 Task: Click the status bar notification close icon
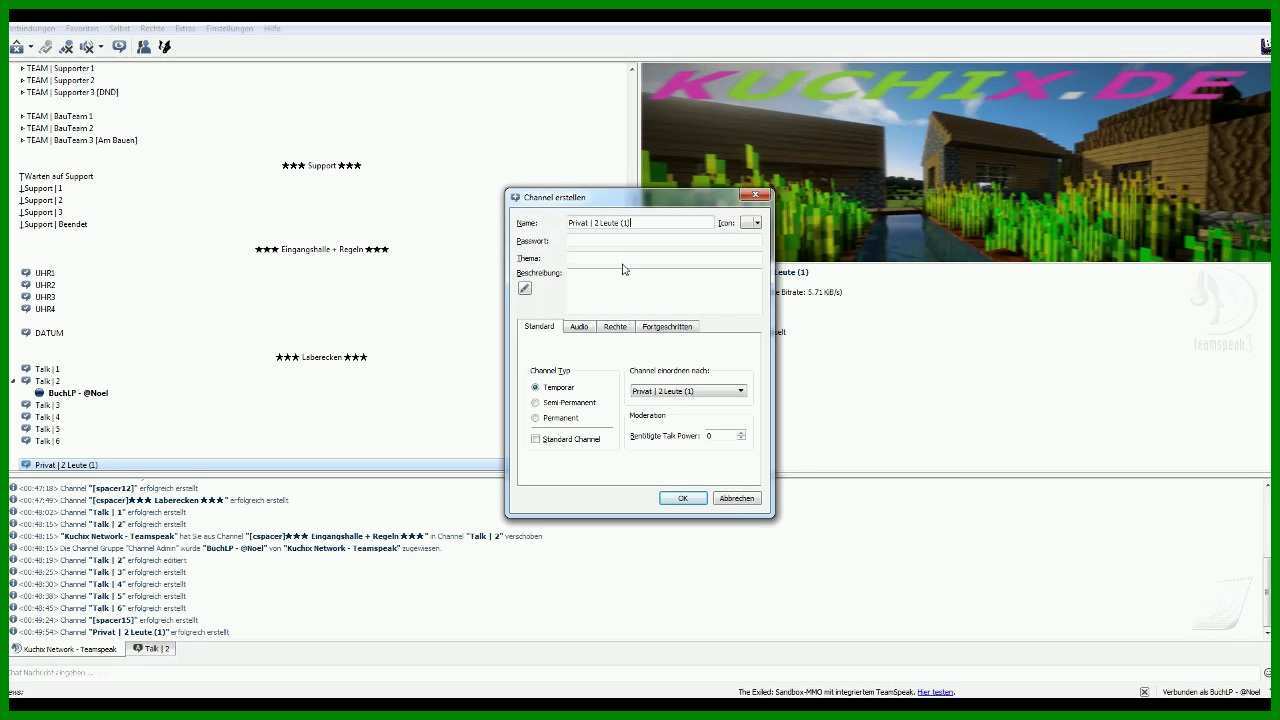[1144, 692]
